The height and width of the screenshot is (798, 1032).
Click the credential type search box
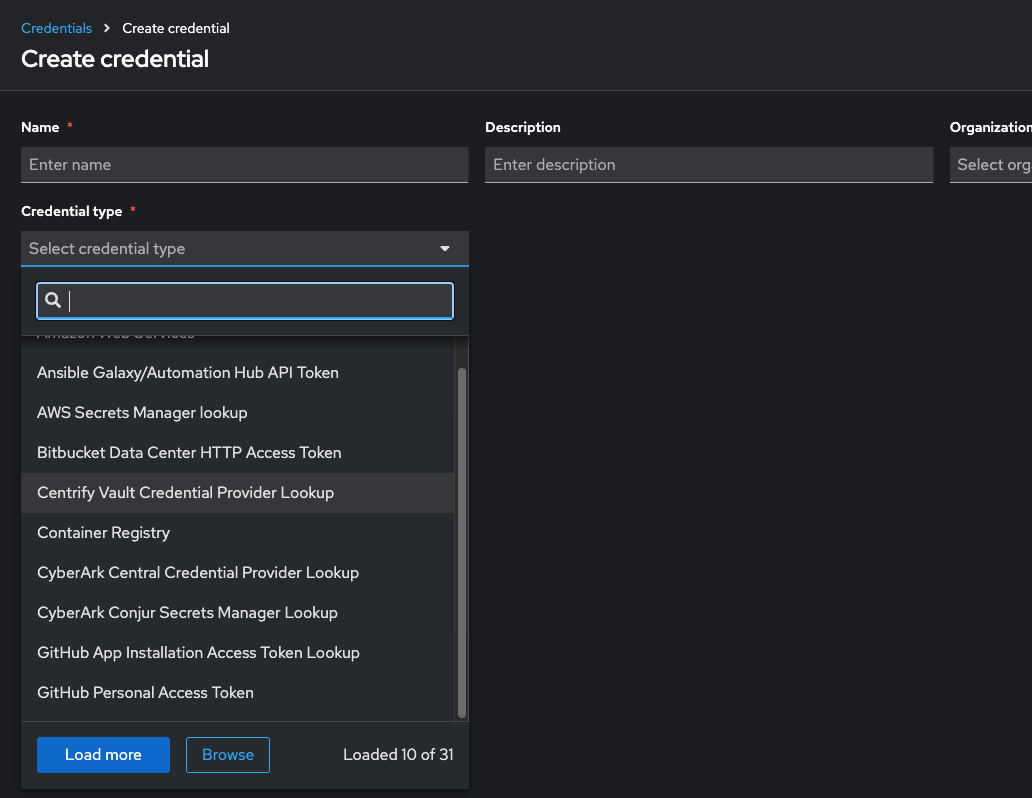[258, 301]
